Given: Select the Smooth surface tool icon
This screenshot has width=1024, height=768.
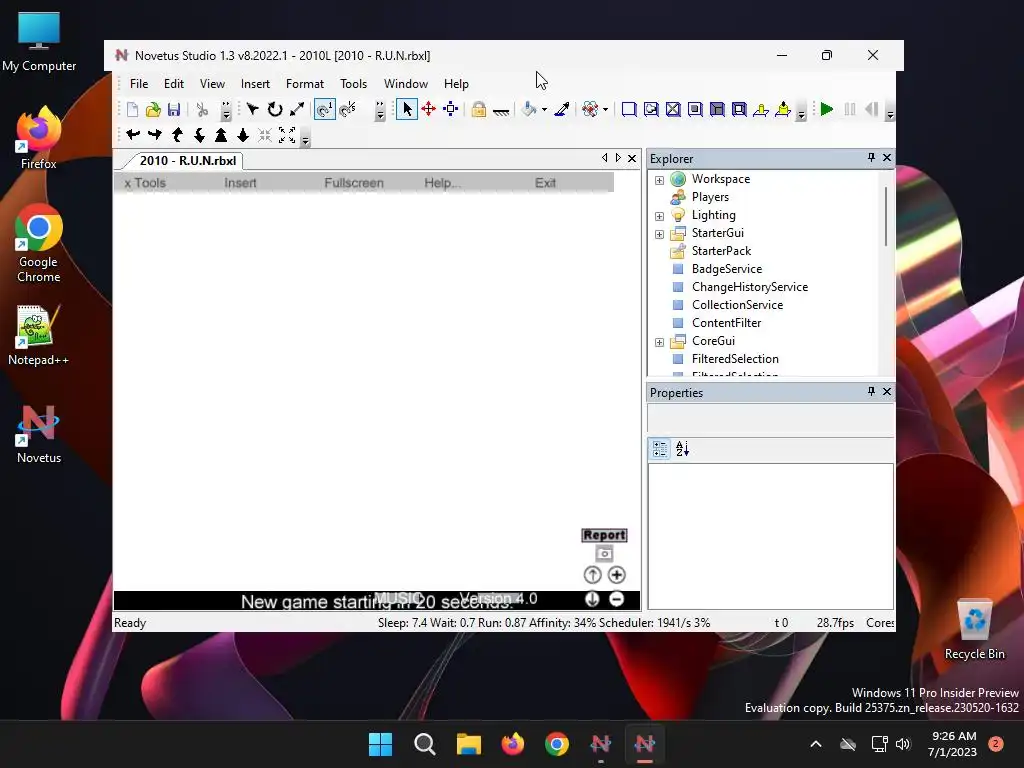Looking at the screenshot, I should pos(629,110).
